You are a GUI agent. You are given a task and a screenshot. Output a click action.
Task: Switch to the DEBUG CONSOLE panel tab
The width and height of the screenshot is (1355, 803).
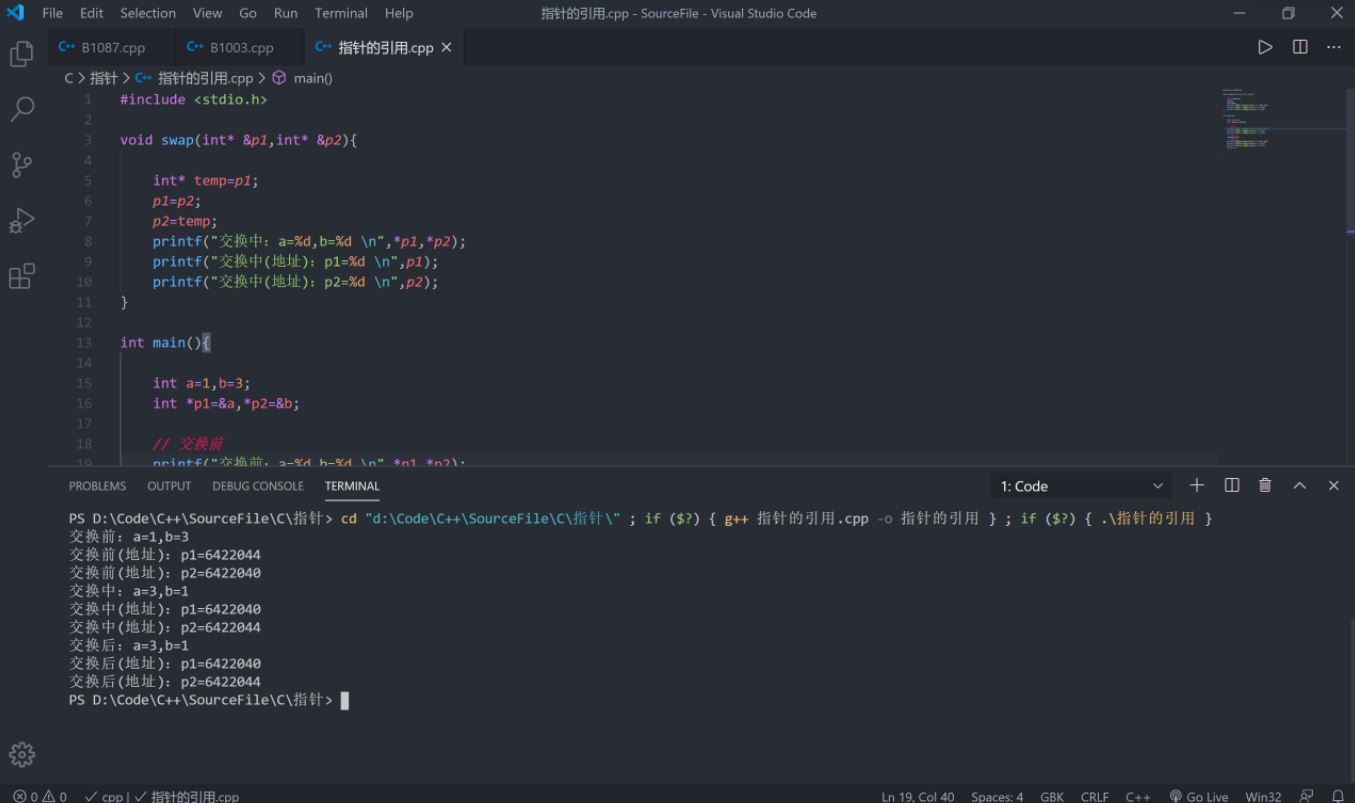click(x=258, y=486)
